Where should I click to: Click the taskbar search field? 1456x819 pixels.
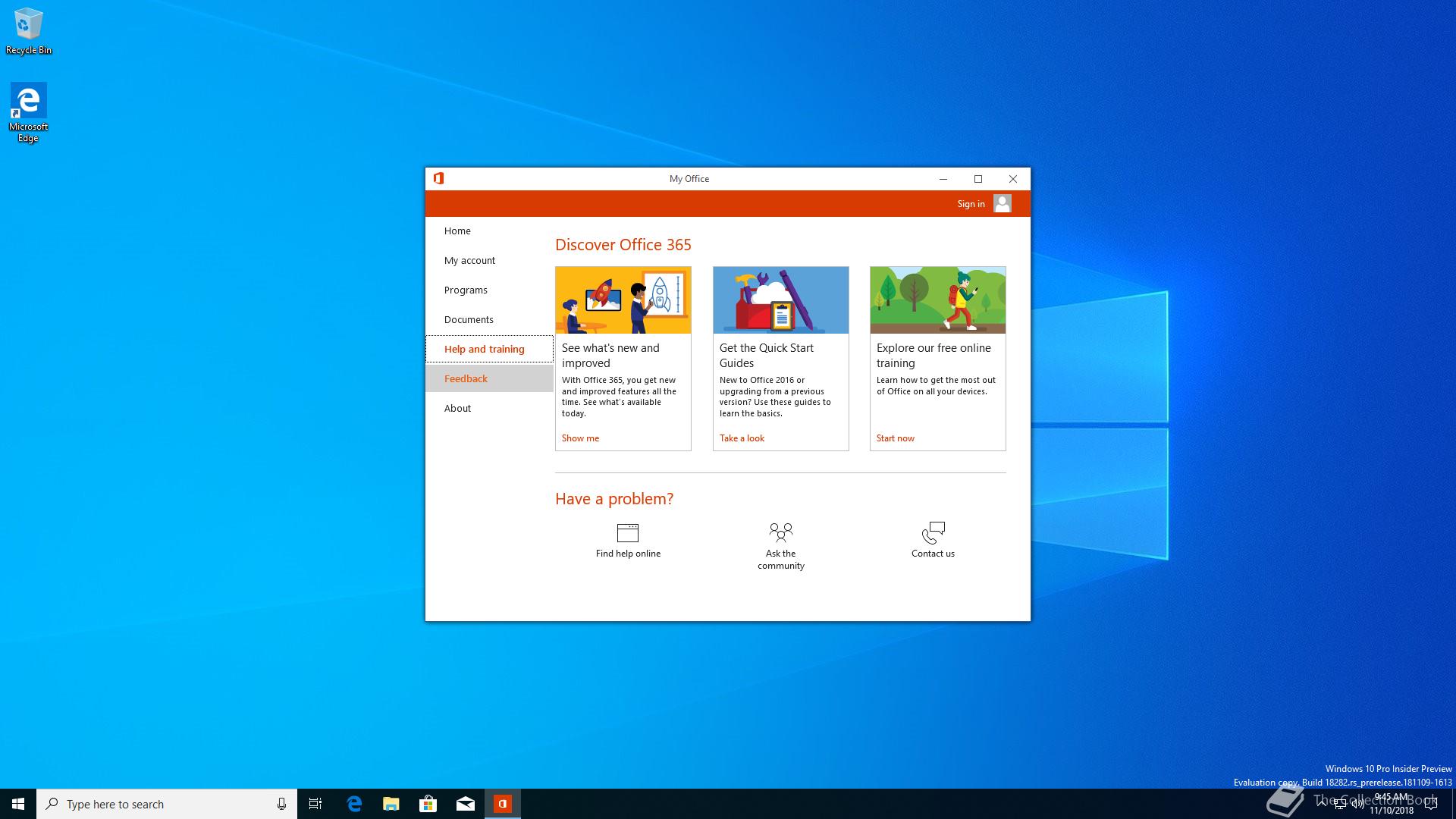click(167, 804)
